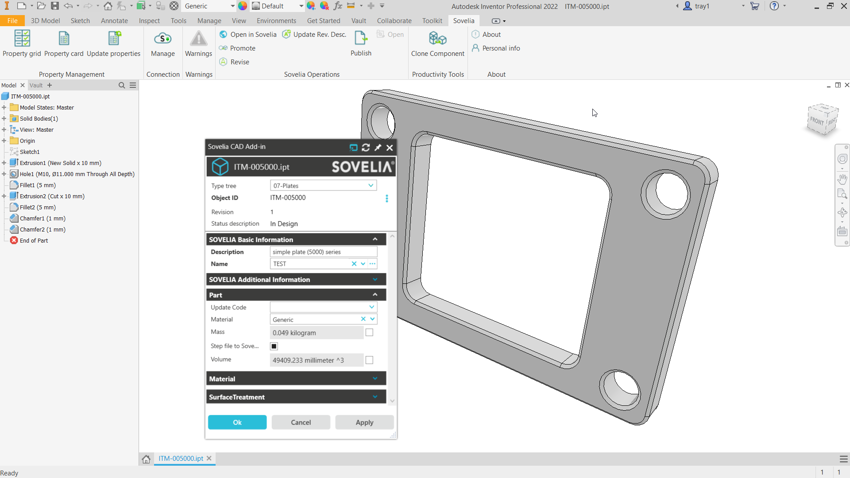This screenshot has height=478, width=850.
Task: Click the Cancel button
Action: point(301,422)
